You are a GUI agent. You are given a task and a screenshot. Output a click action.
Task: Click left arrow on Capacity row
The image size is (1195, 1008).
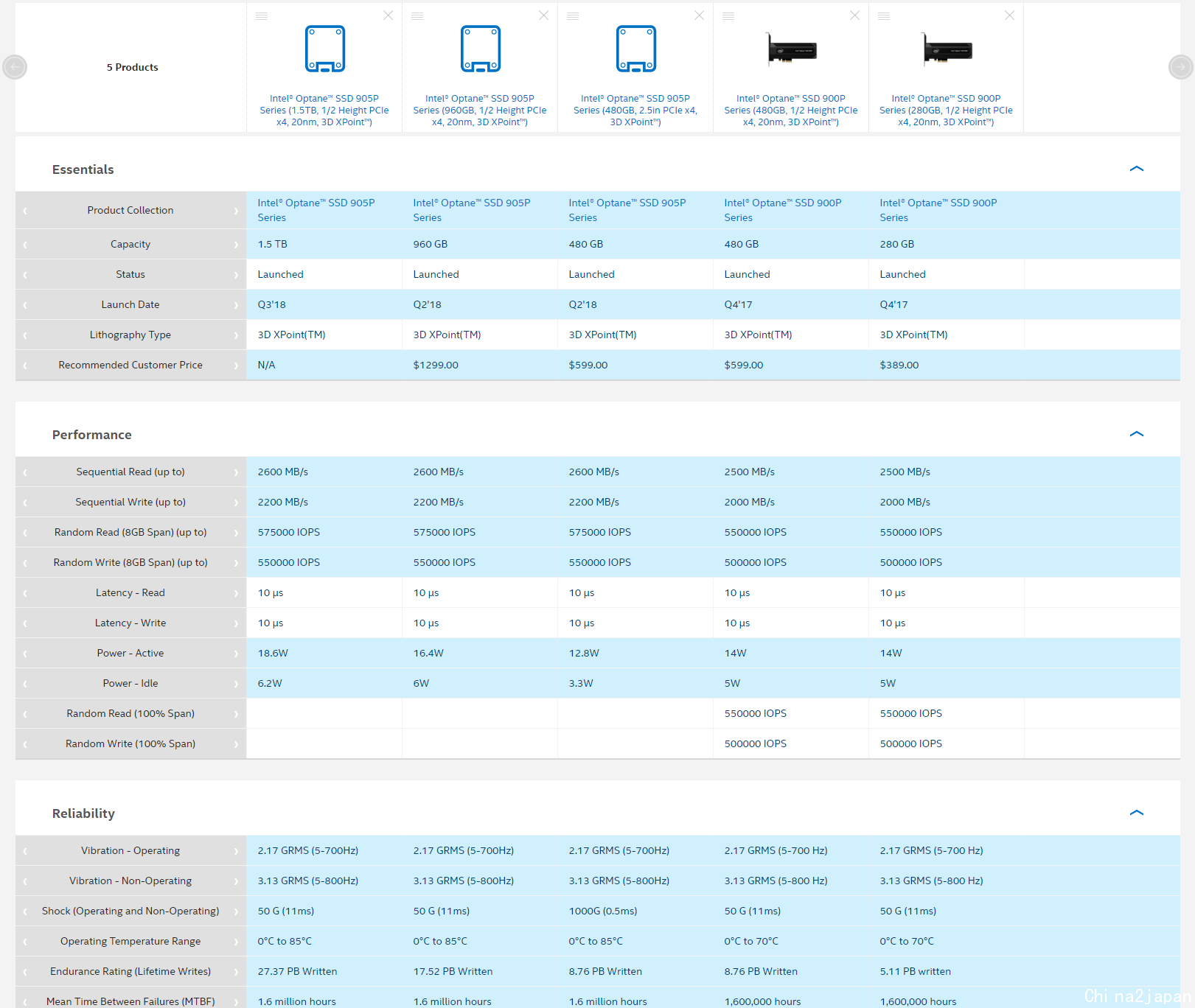25,245
